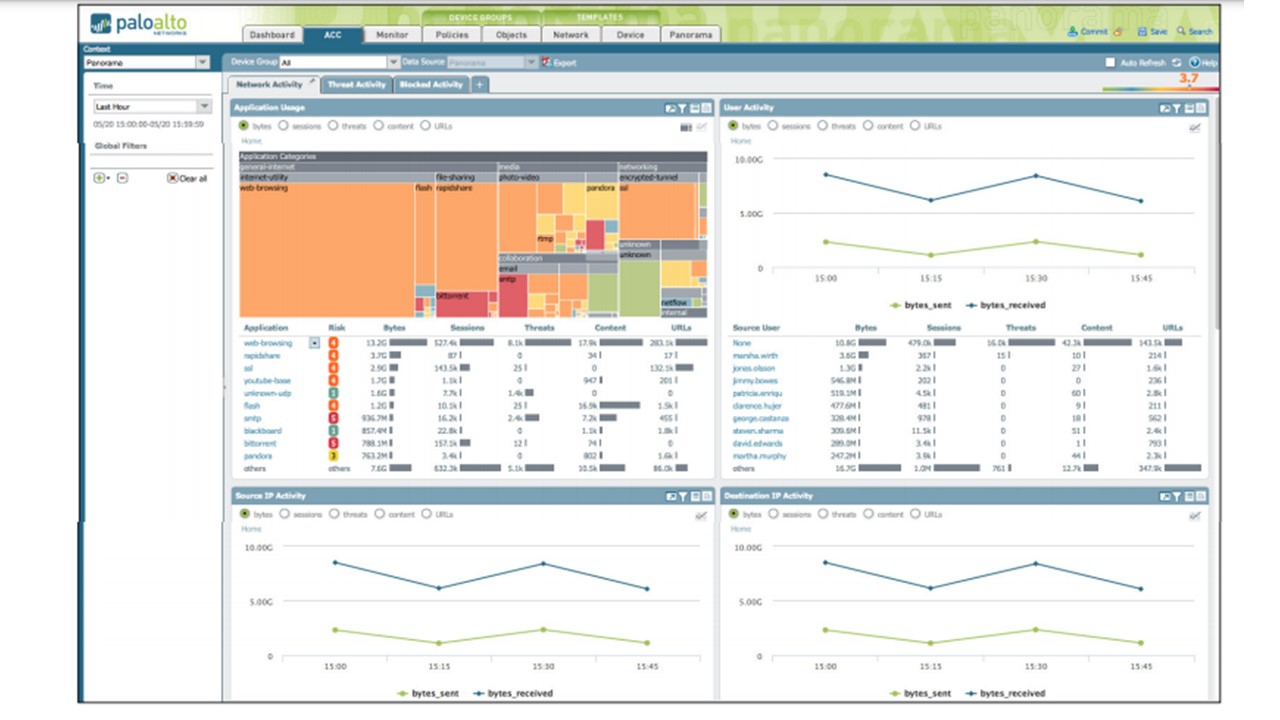Click the line graph icon in User Activity
This screenshot has width=1280, height=720.
pos(1195,127)
